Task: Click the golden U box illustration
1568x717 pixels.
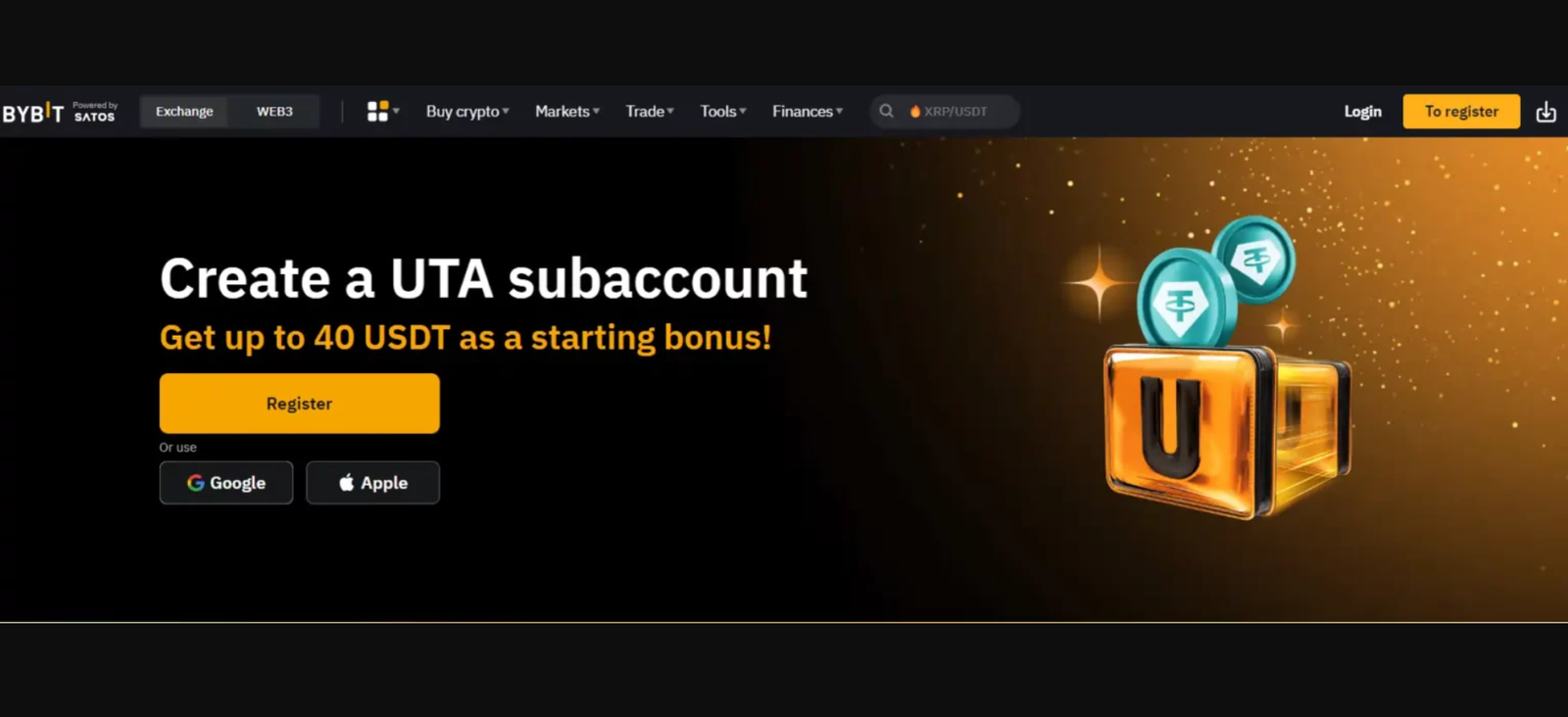Action: pos(1228,431)
